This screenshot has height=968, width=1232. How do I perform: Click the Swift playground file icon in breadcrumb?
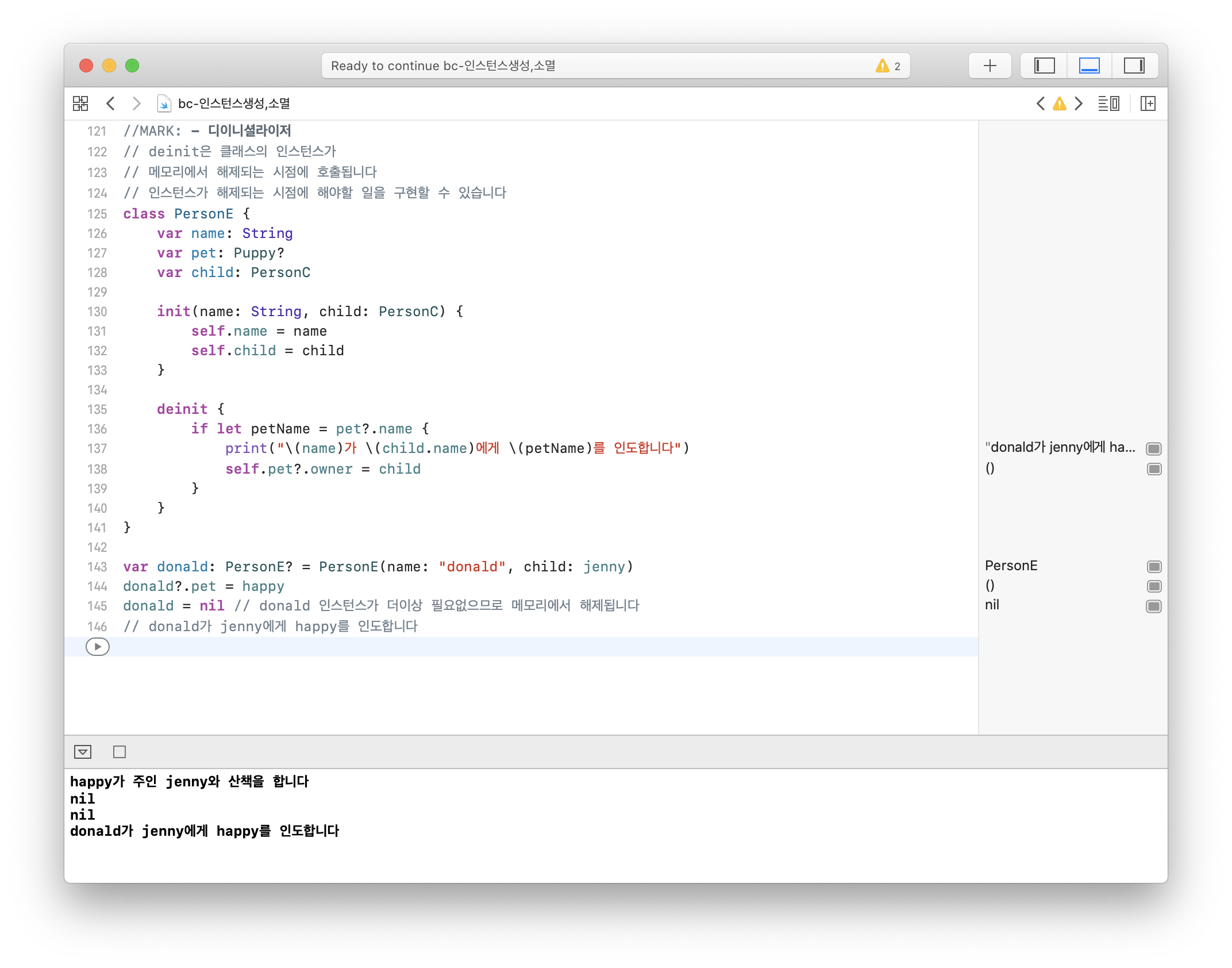[x=164, y=103]
